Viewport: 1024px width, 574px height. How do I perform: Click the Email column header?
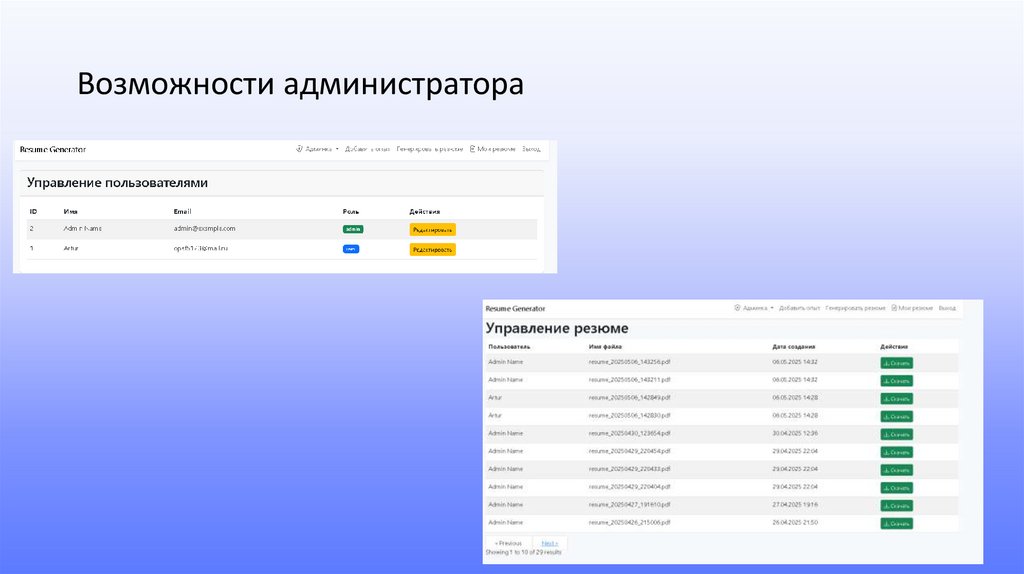click(x=182, y=212)
